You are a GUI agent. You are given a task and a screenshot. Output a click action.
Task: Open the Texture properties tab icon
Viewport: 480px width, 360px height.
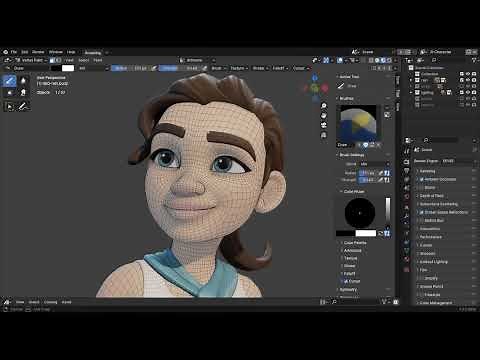click(x=406, y=269)
